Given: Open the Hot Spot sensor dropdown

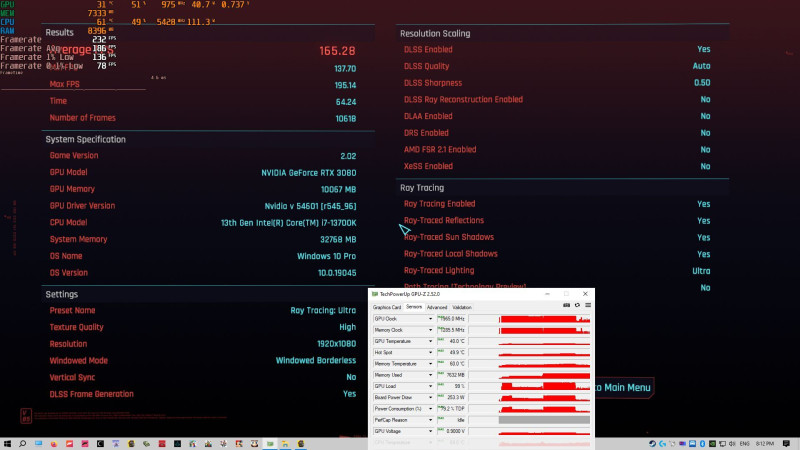Looking at the screenshot, I should pyautogui.click(x=430, y=353).
